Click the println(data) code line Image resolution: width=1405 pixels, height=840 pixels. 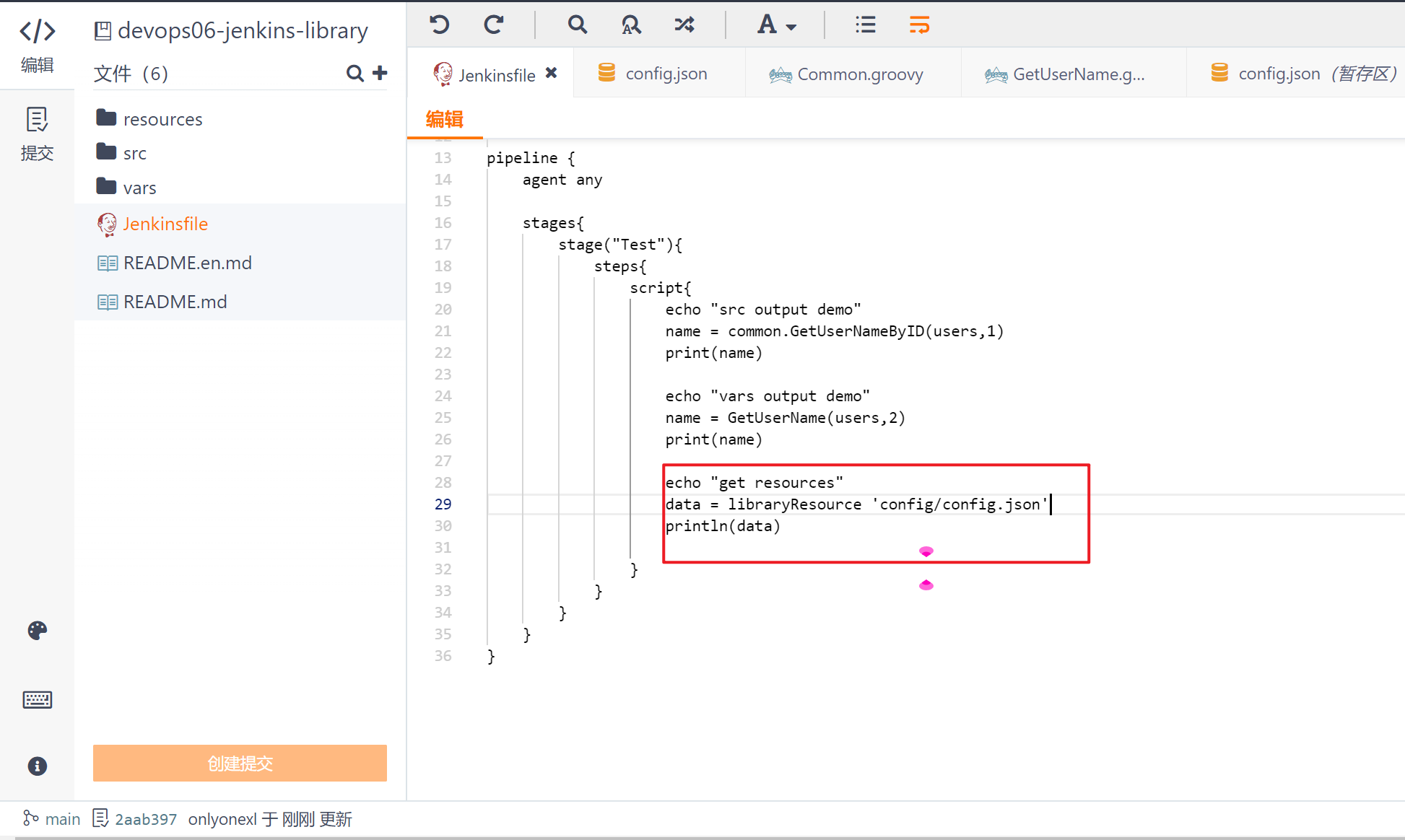[x=723, y=526]
